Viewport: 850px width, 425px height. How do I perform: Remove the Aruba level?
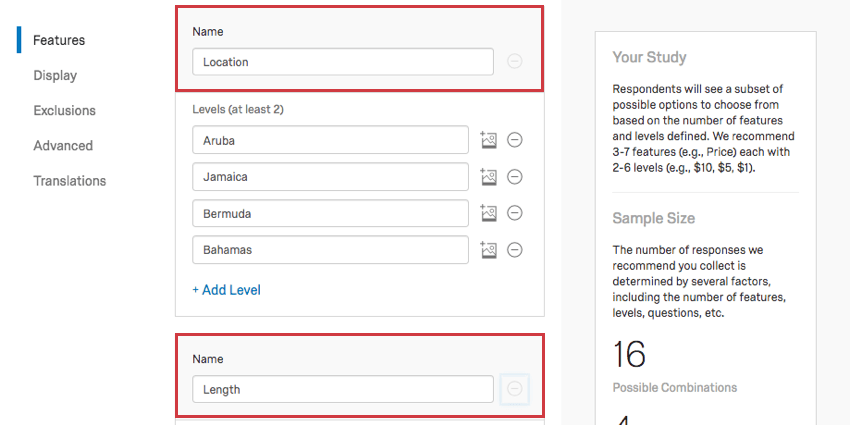coord(514,140)
